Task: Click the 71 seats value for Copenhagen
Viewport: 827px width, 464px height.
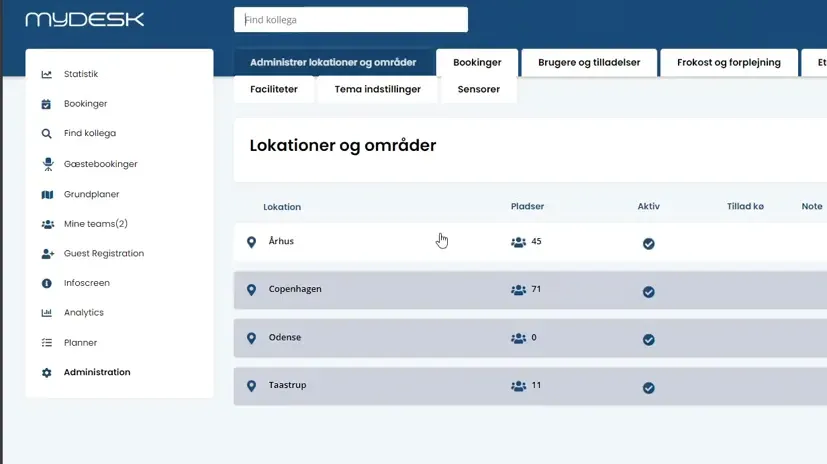Action: 536,289
